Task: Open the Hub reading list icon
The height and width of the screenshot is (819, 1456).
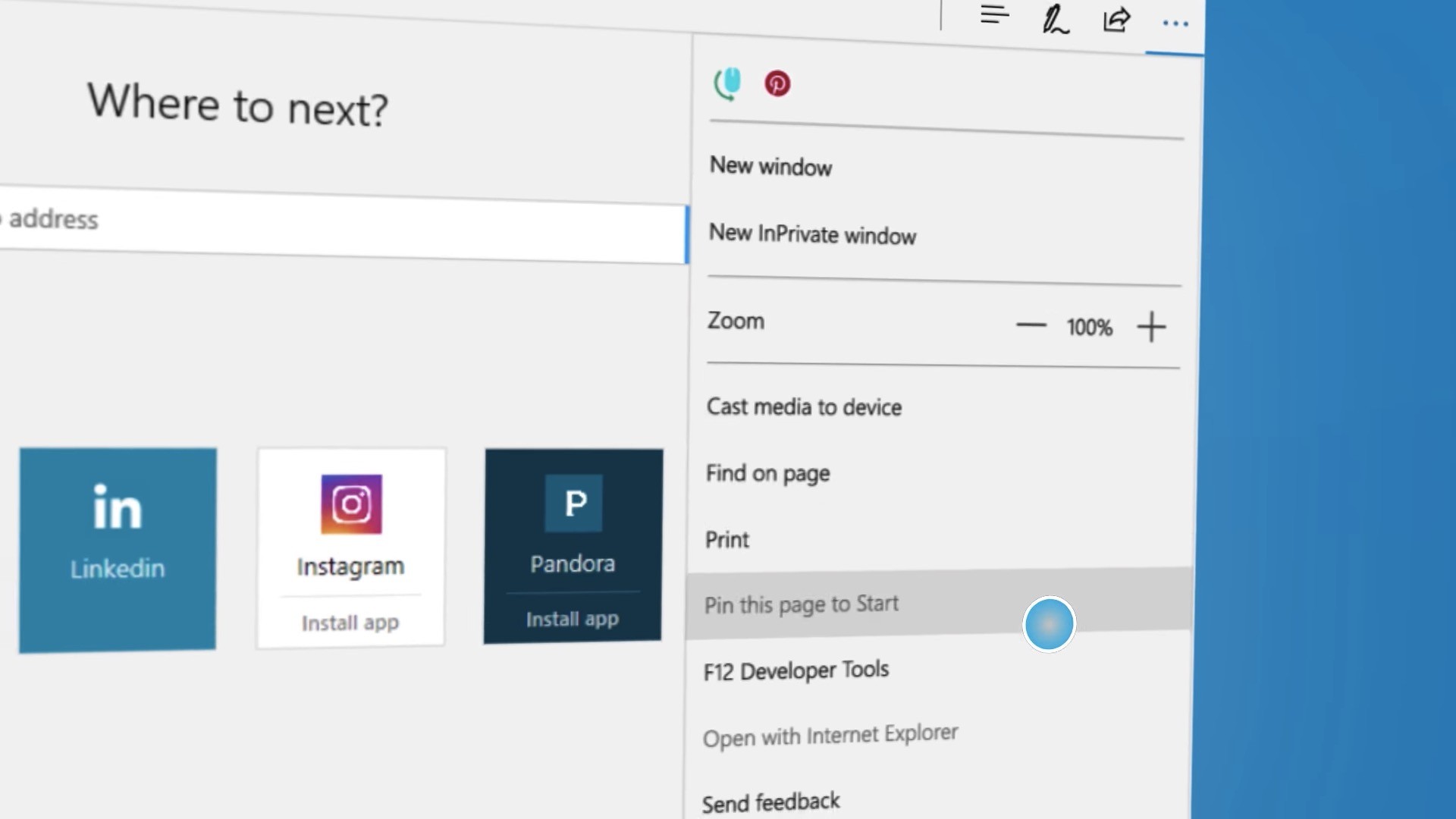Action: click(994, 15)
